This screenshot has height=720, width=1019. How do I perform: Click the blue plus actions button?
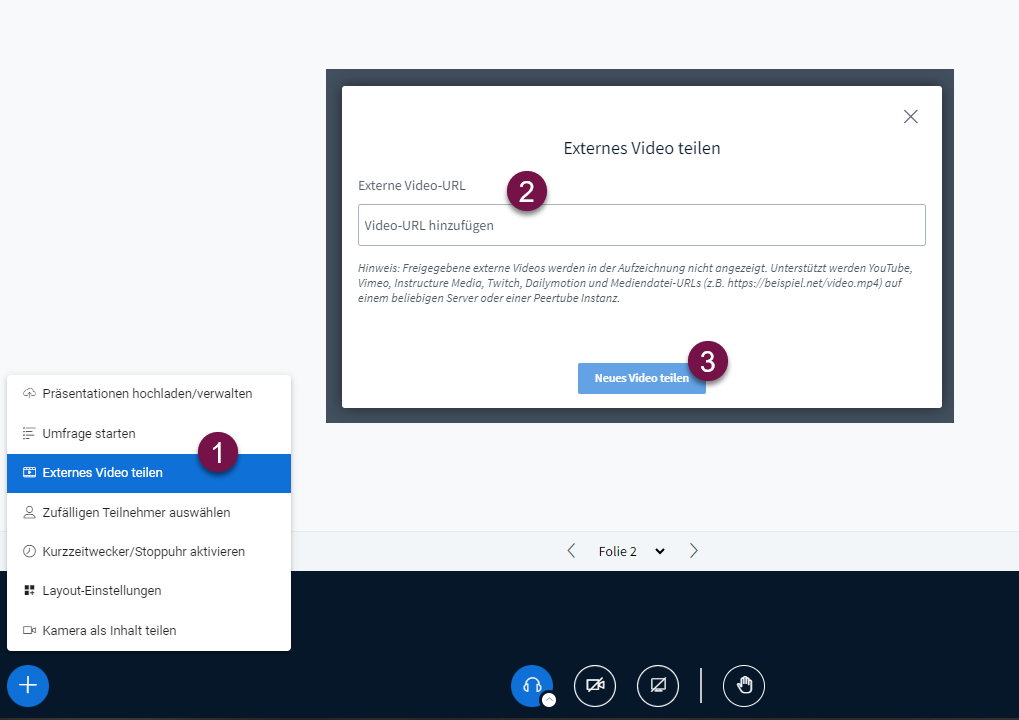coord(28,686)
